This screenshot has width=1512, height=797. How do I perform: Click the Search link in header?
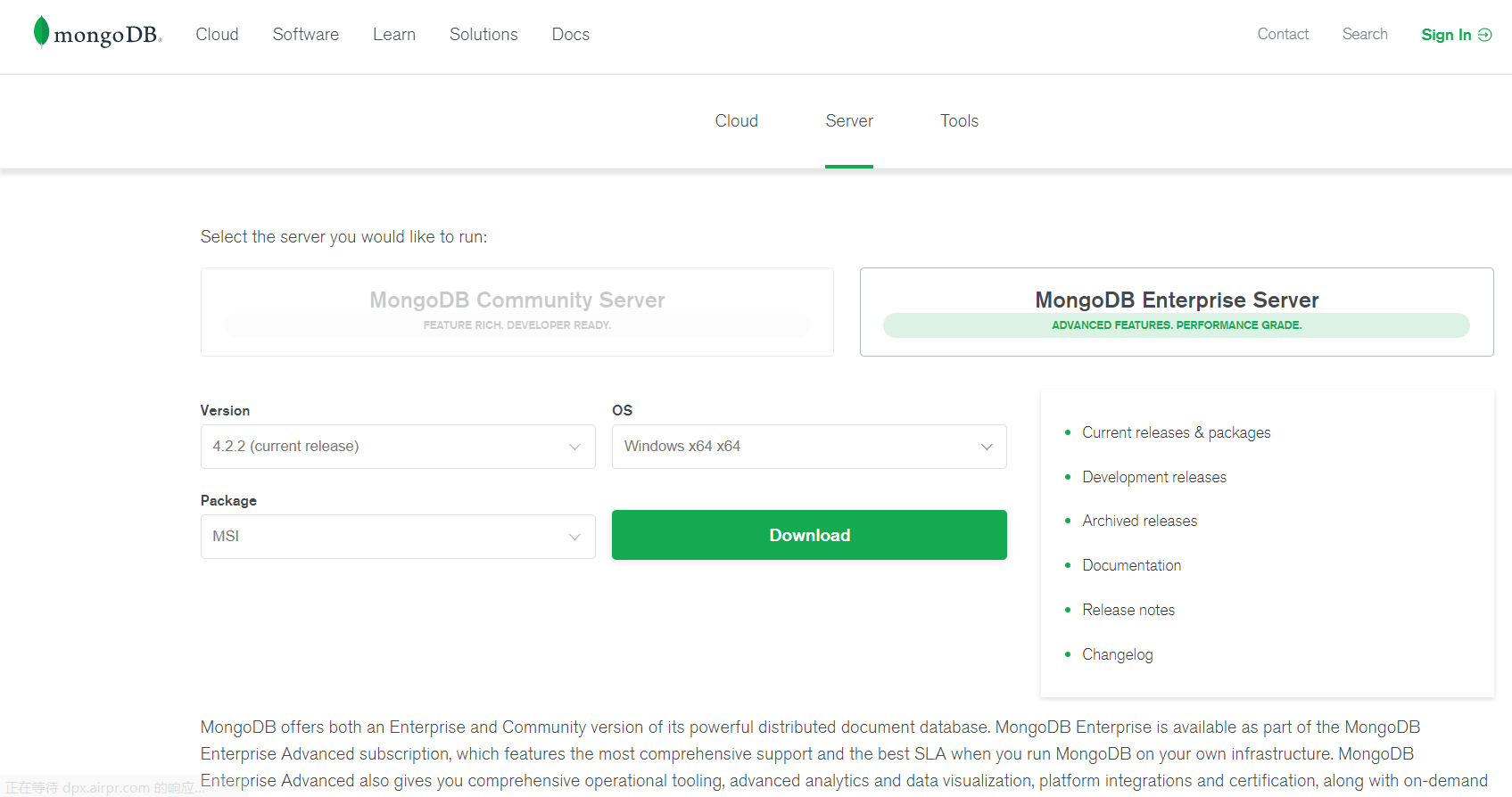tap(1365, 34)
